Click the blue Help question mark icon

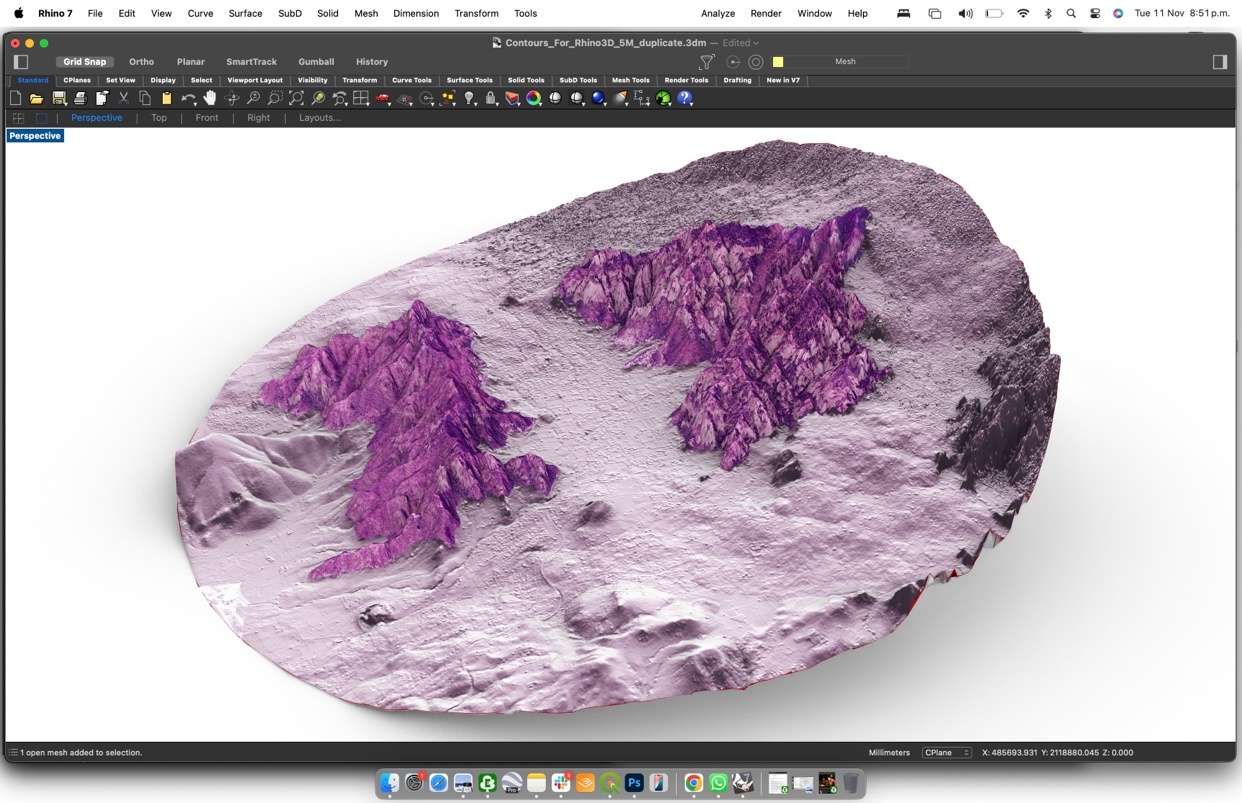click(685, 98)
